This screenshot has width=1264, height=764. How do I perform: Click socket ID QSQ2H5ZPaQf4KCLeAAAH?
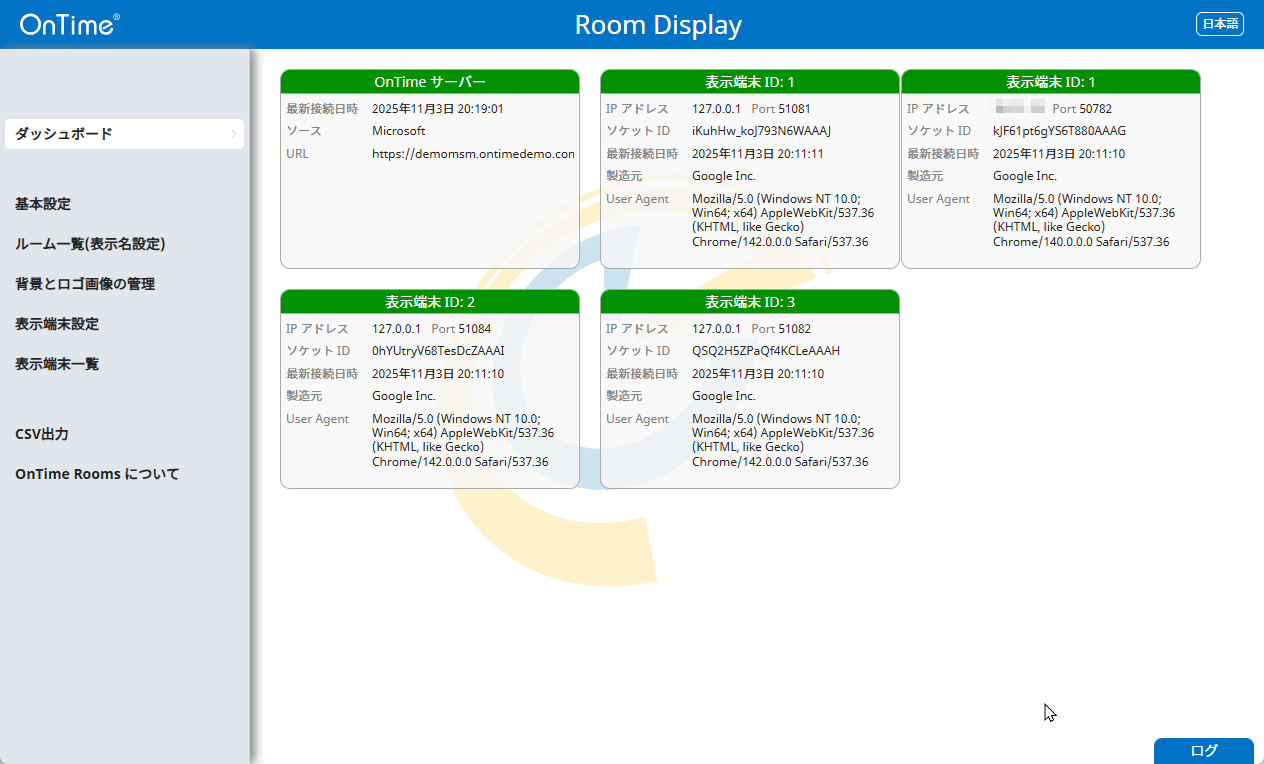click(766, 351)
